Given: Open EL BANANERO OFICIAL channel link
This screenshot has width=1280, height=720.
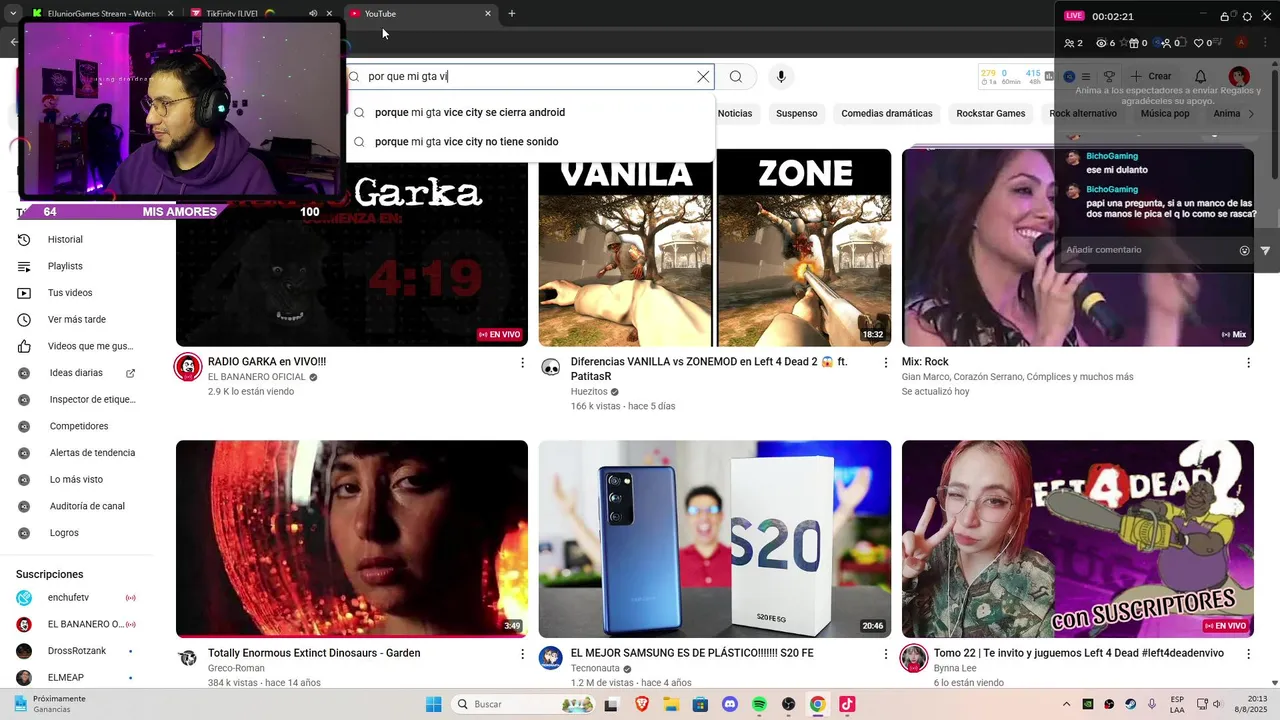Looking at the screenshot, I should point(257,377).
